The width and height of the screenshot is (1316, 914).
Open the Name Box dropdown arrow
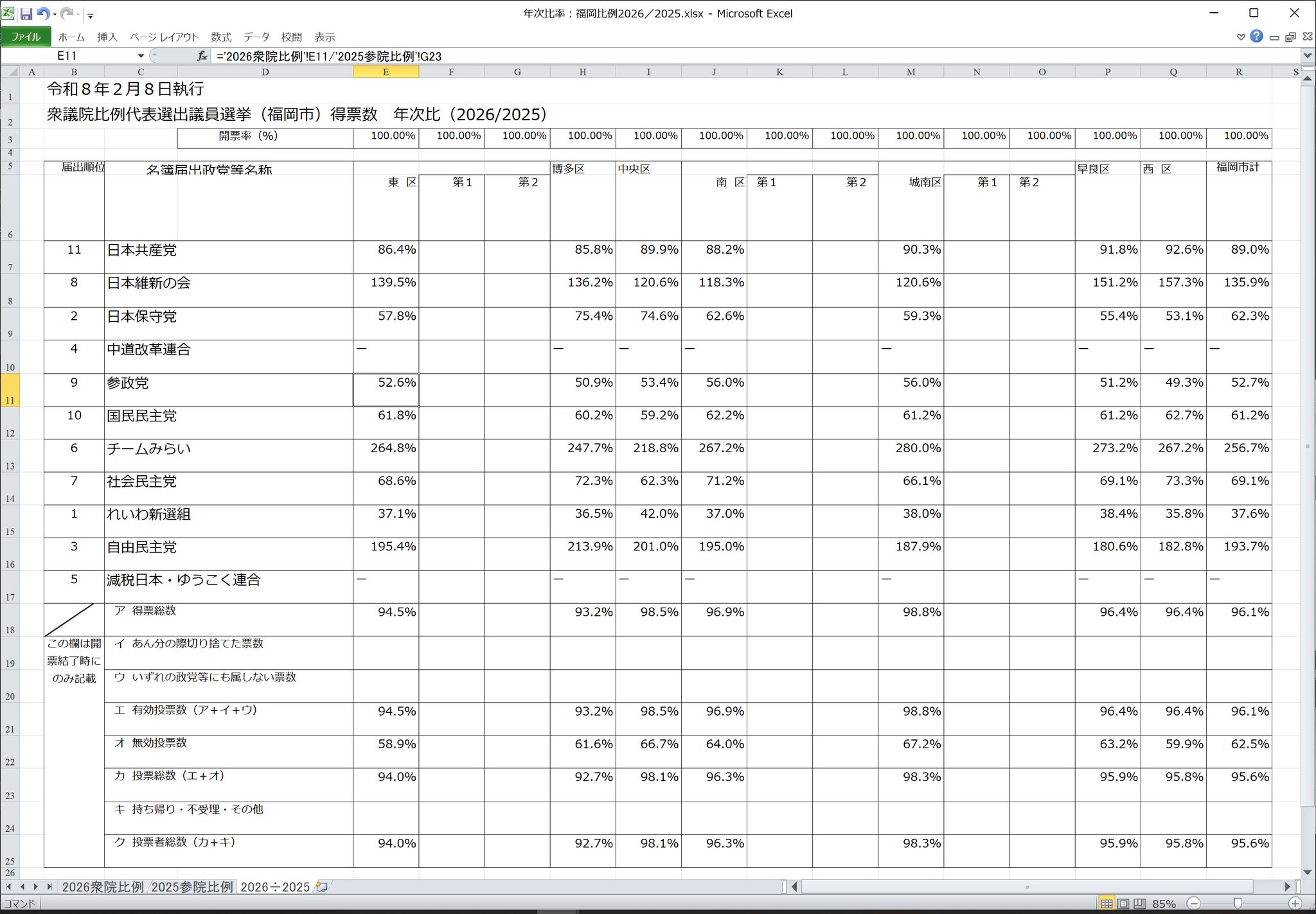click(141, 56)
